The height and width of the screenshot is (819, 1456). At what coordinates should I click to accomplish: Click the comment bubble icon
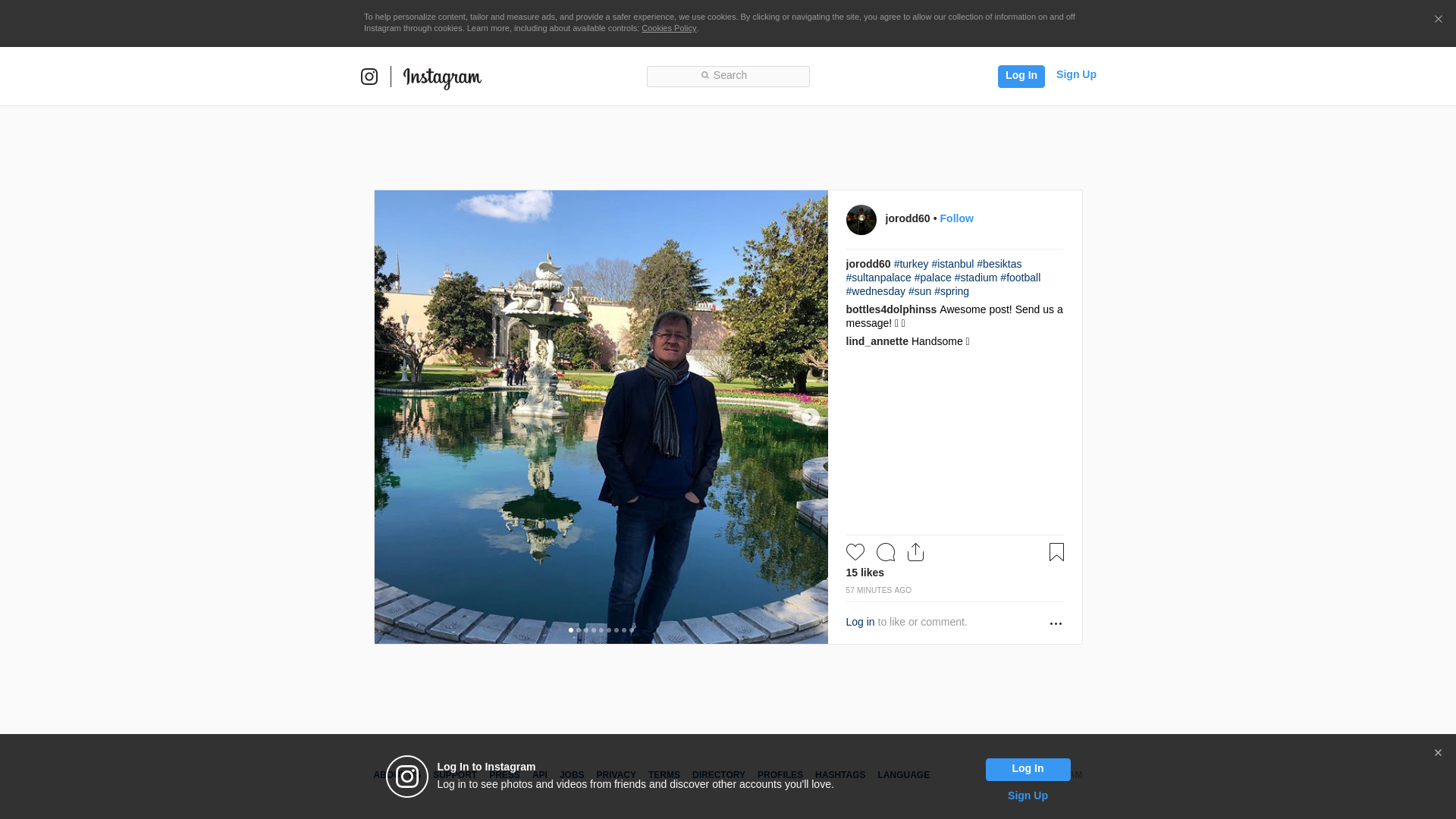(x=885, y=552)
